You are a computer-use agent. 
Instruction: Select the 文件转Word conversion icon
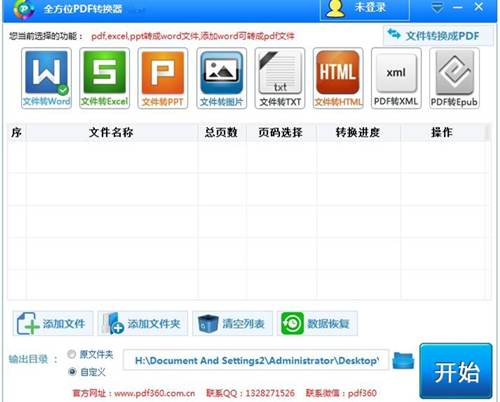pyautogui.click(x=46, y=78)
